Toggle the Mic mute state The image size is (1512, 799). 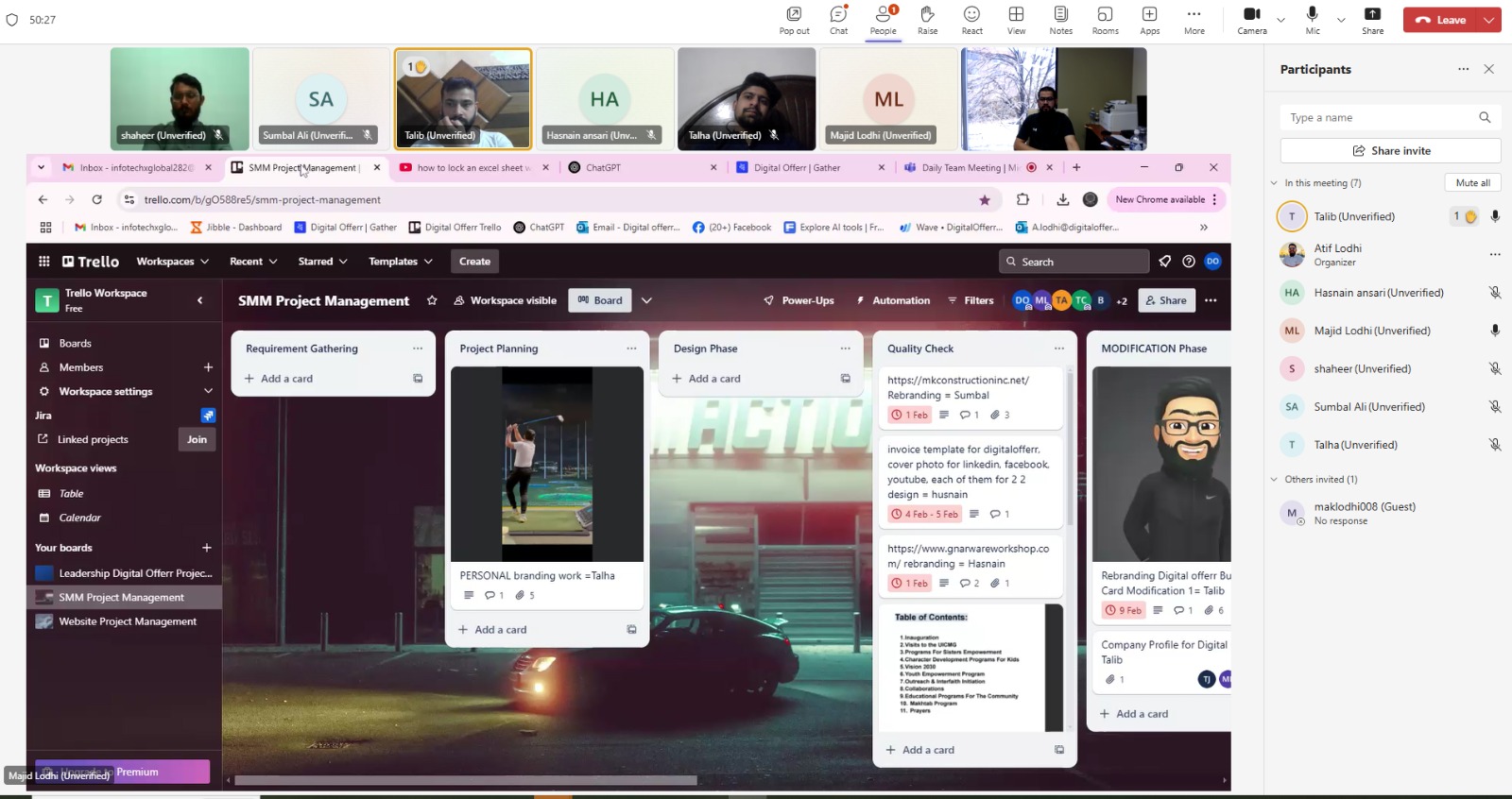1313,19
